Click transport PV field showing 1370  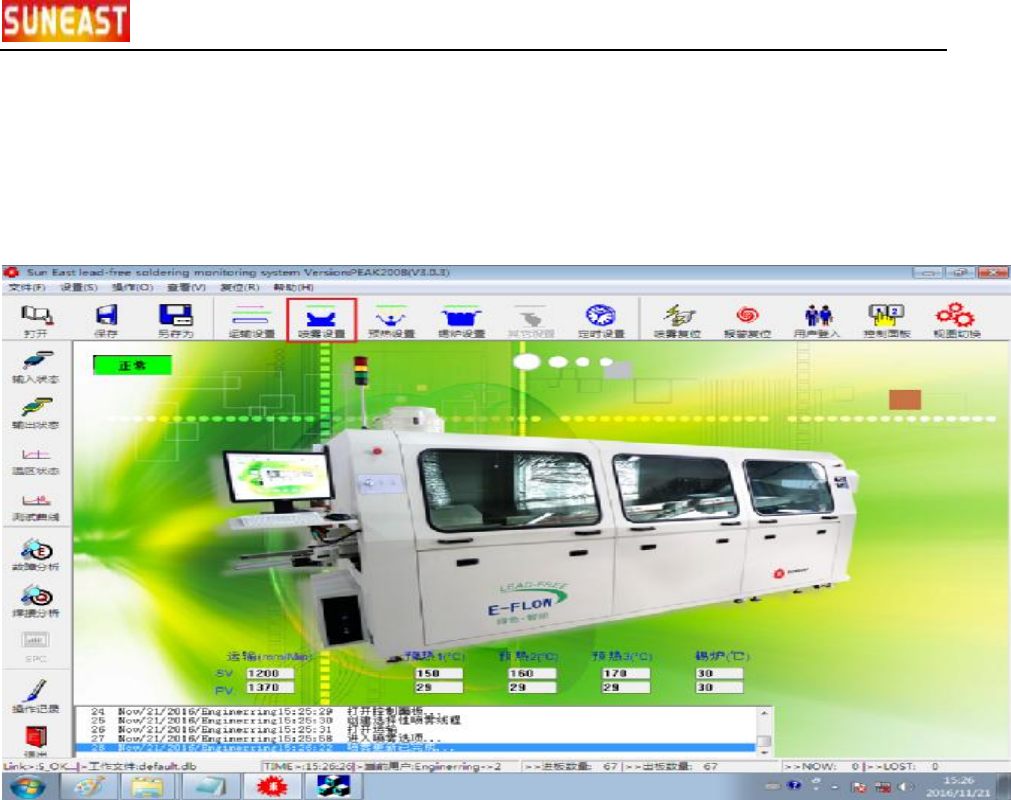(270, 687)
